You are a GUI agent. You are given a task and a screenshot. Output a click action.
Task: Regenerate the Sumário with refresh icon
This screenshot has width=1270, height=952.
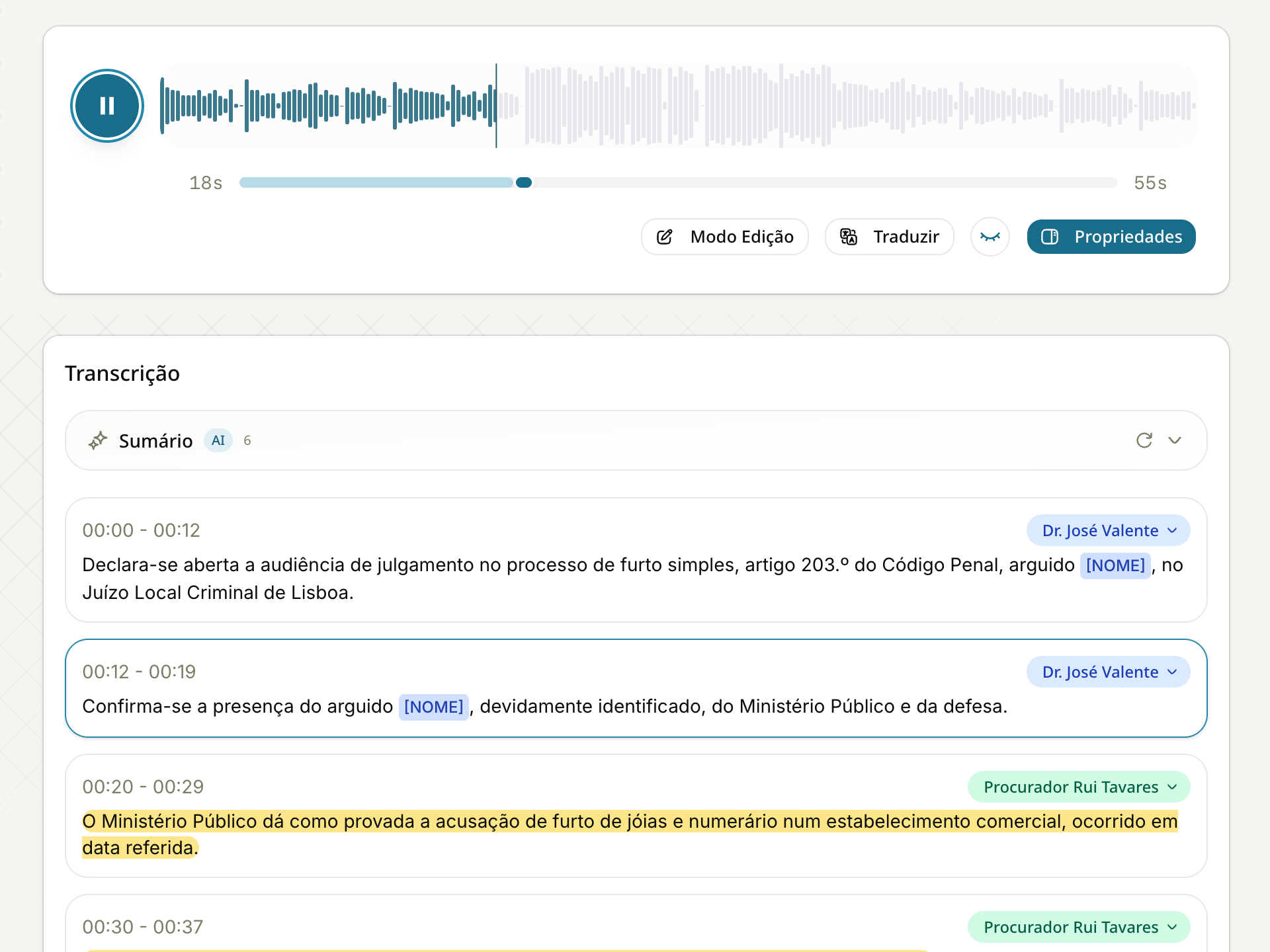1144,440
